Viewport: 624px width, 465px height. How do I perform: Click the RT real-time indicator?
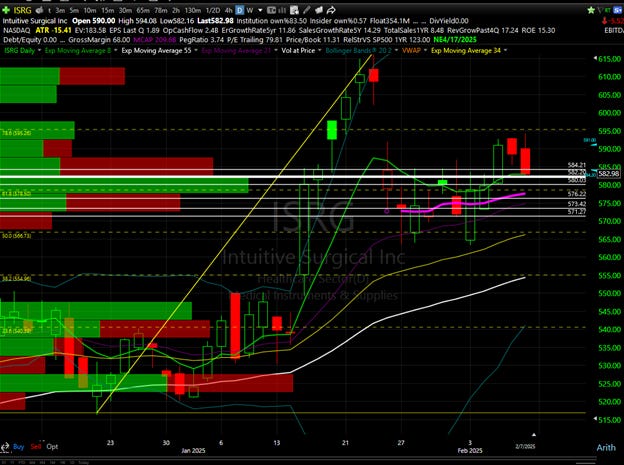coord(608,10)
